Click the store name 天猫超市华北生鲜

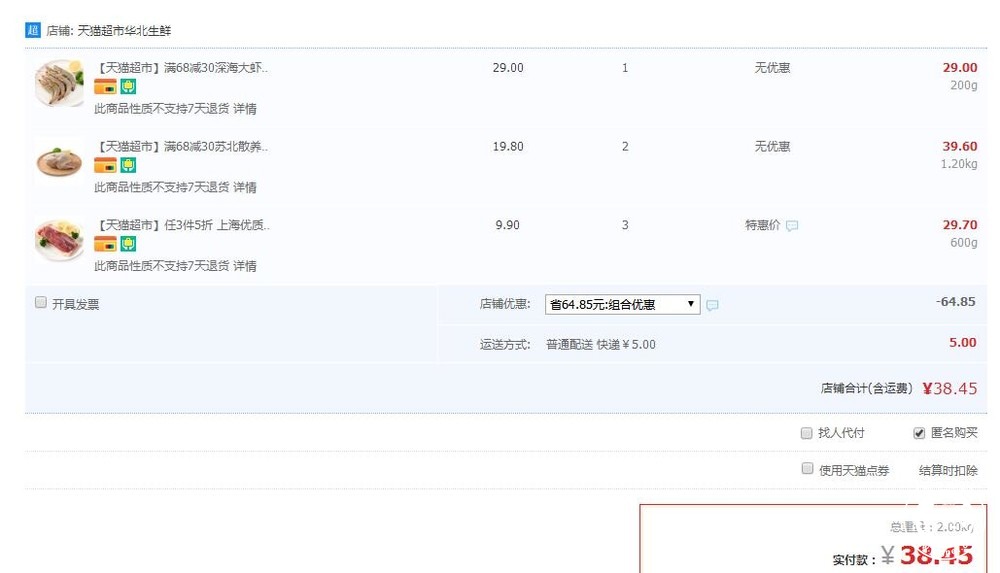(x=124, y=31)
